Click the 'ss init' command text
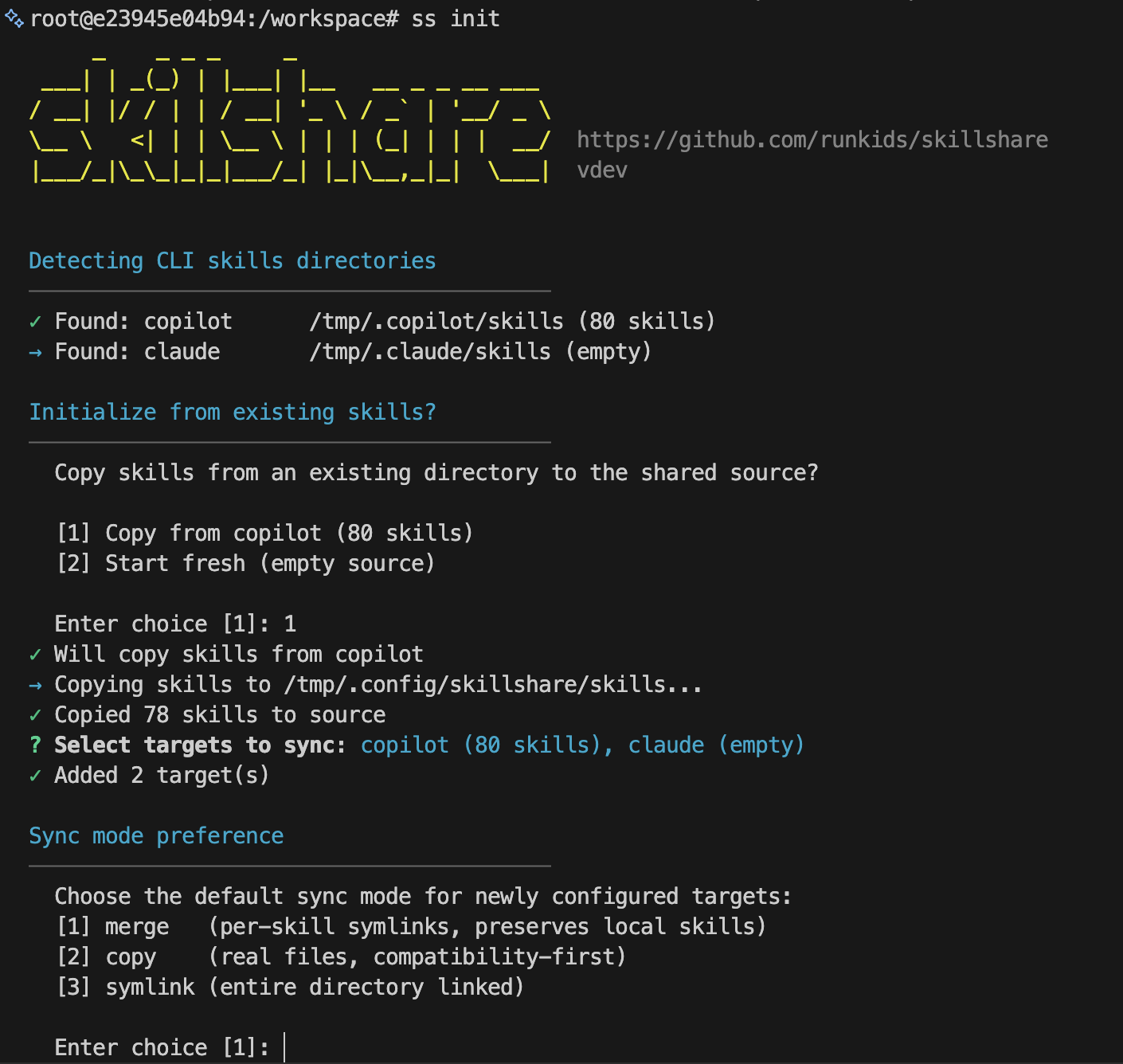Image resolution: width=1123 pixels, height=1064 pixels. click(456, 18)
